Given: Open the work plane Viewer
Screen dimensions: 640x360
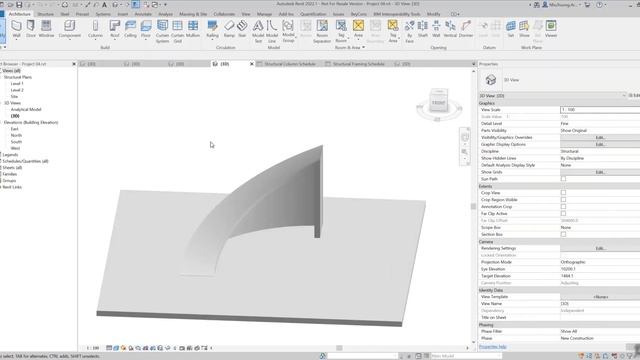Looking at the screenshot, I should [551, 29].
